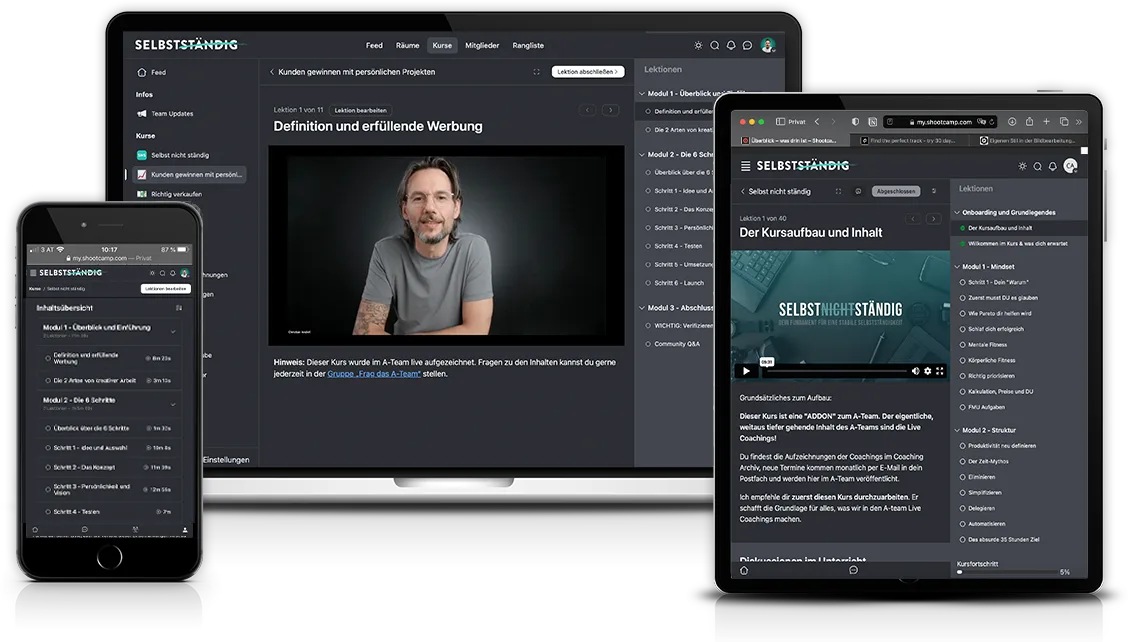
Task: Click volume icon on tablet video player
Action: (915, 371)
